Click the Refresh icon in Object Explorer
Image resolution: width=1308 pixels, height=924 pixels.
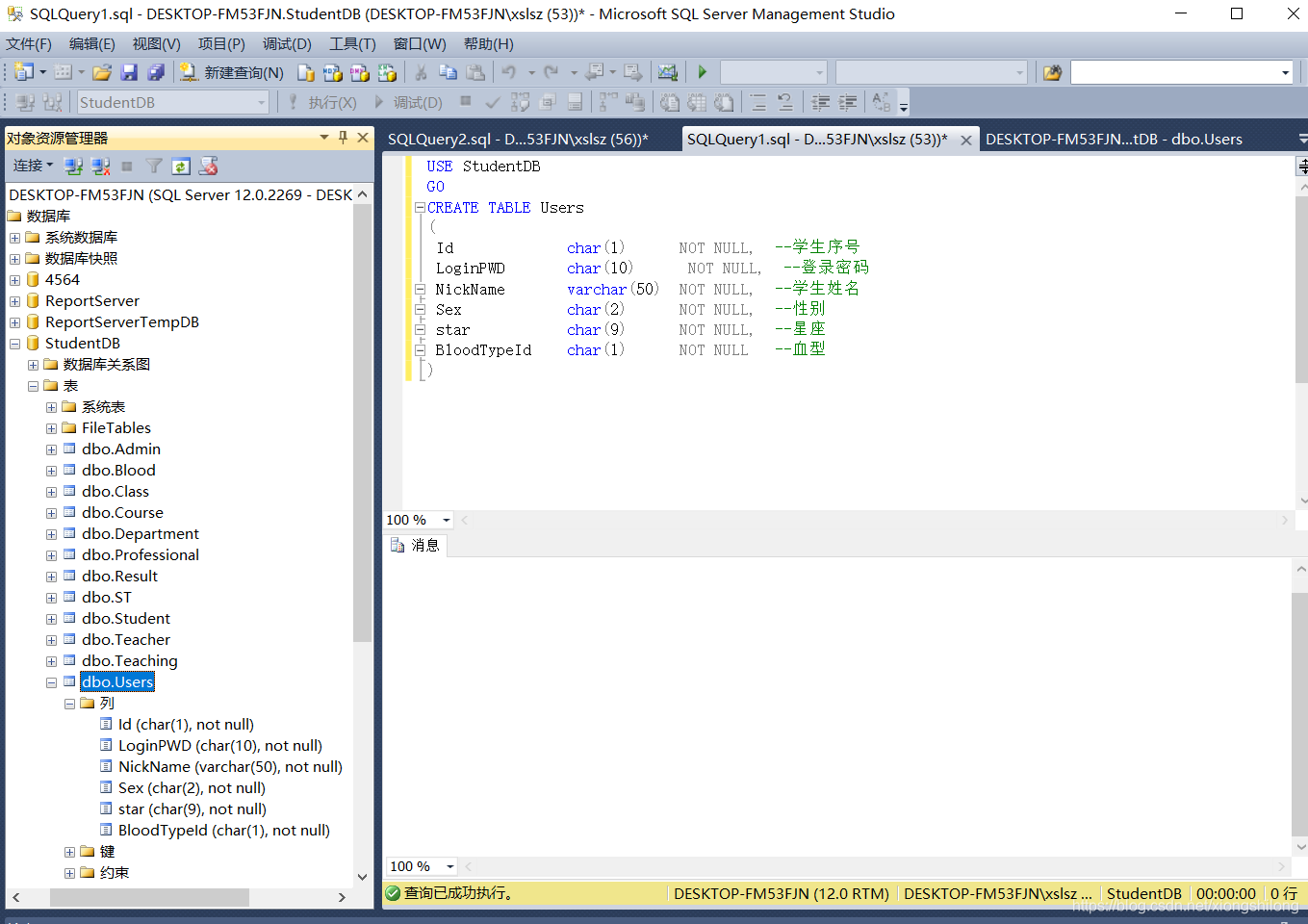pos(180,166)
